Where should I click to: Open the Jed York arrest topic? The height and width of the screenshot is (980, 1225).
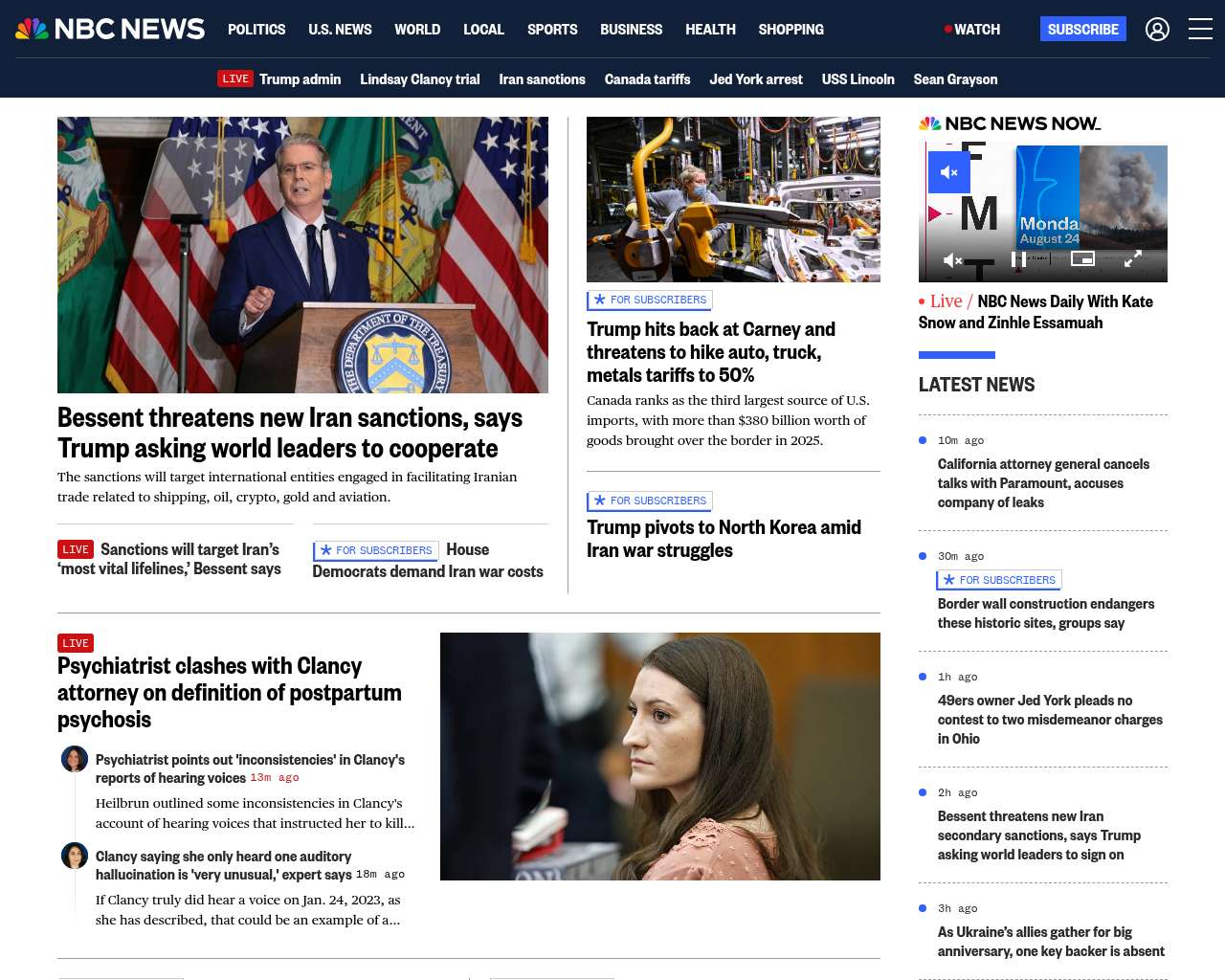coord(756,79)
